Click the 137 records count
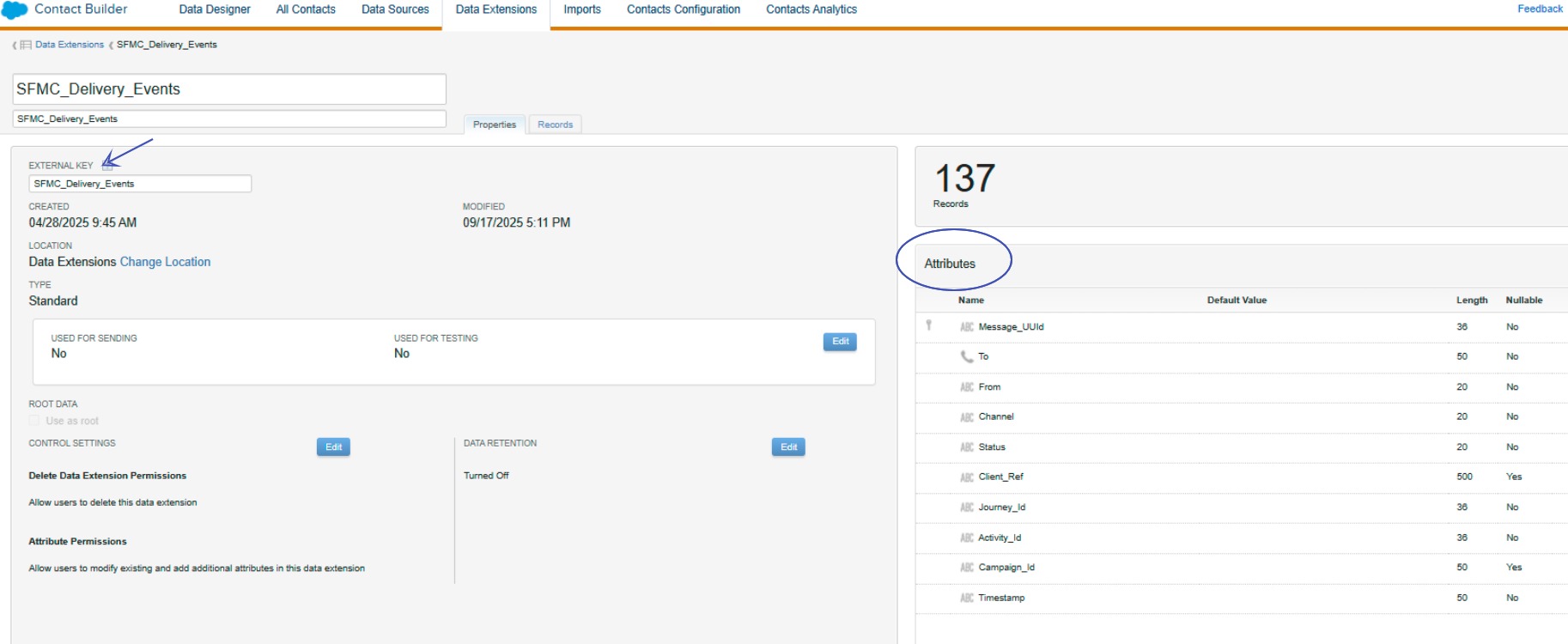 click(964, 179)
